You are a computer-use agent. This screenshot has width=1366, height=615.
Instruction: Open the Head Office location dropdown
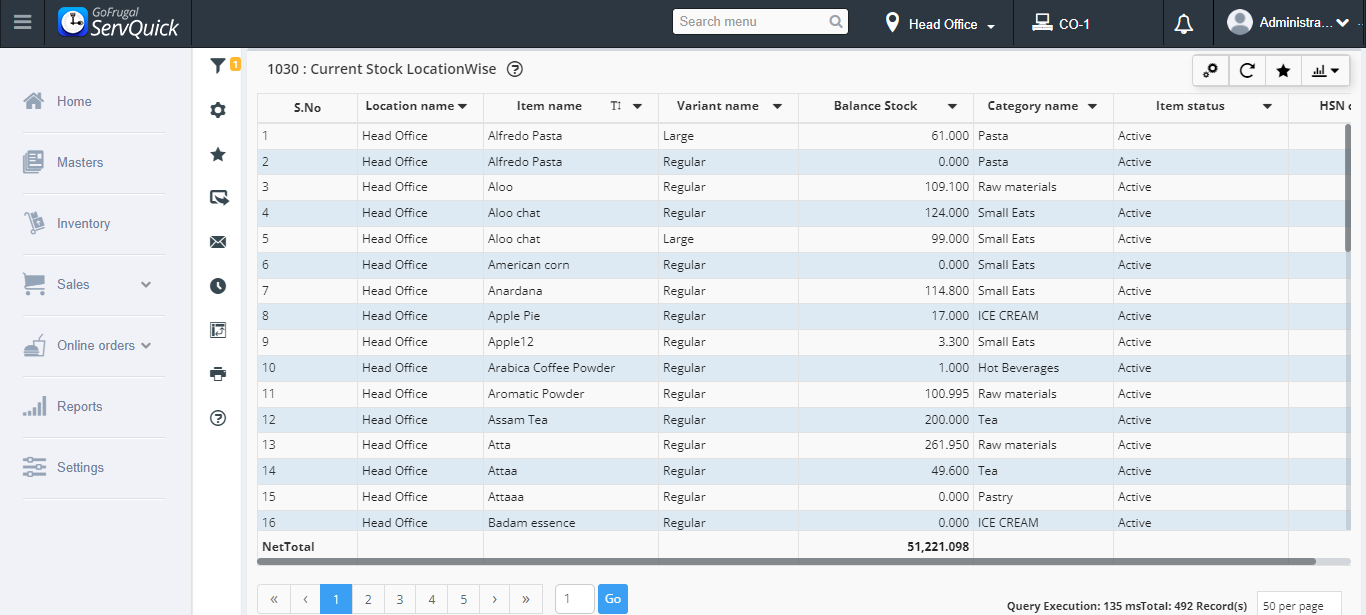941,24
